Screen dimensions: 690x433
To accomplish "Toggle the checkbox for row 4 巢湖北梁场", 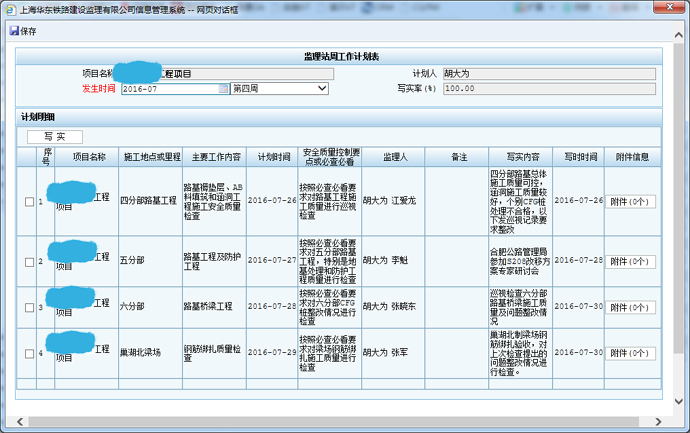I will click(29, 353).
